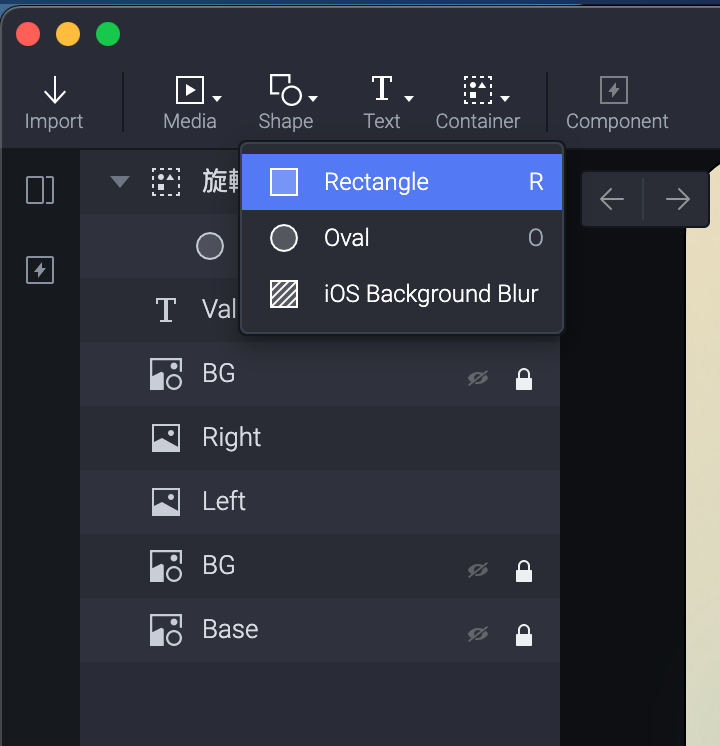Click the image icon of Left layer
720x746 pixels.
(x=166, y=502)
